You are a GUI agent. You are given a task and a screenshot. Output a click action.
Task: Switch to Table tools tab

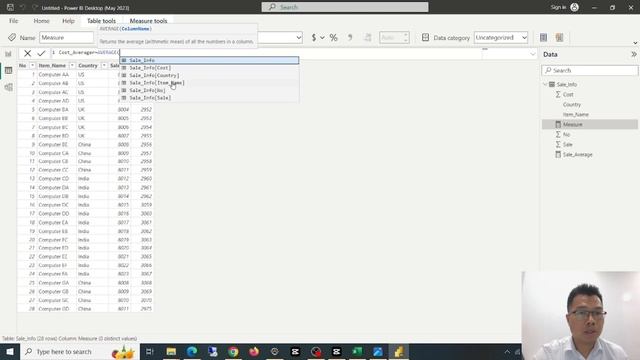click(x=101, y=21)
